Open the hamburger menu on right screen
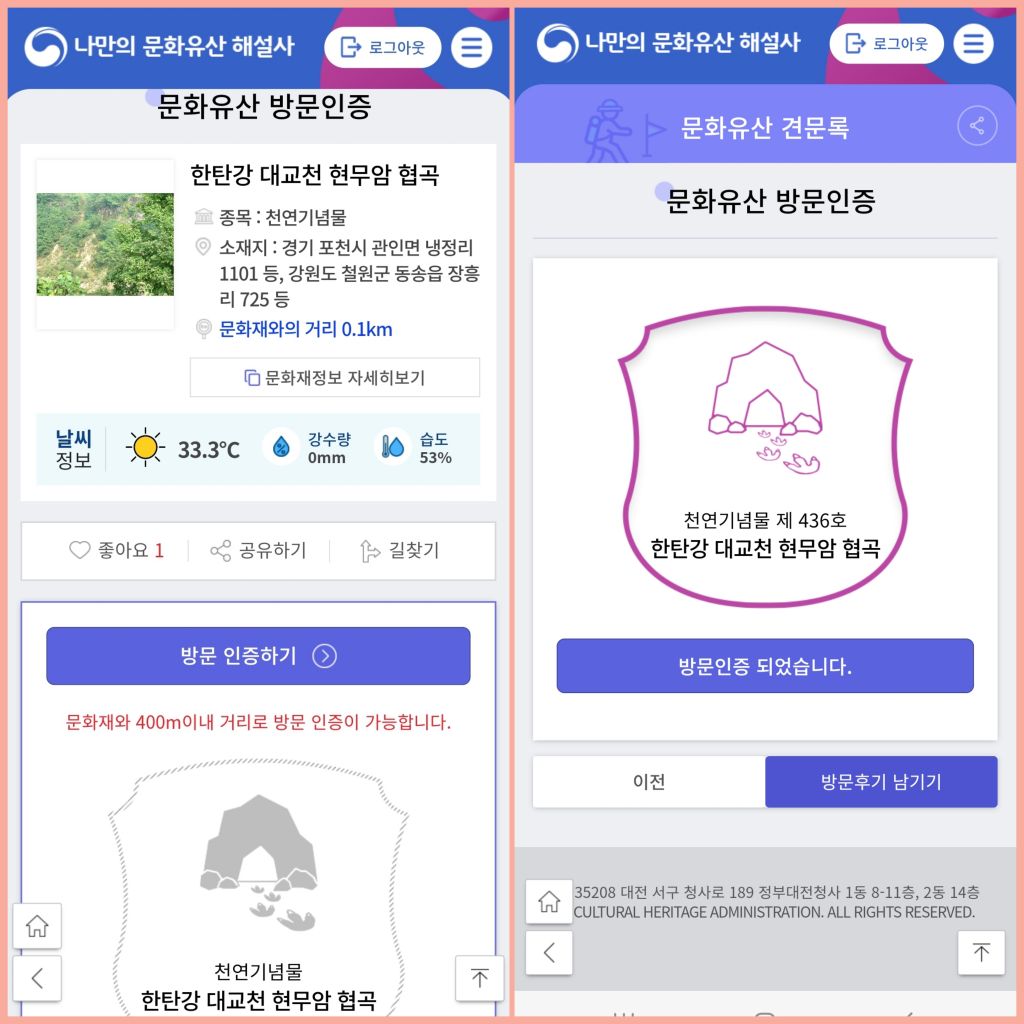The width and height of the screenshot is (1024, 1024). pyautogui.click(x=973, y=44)
